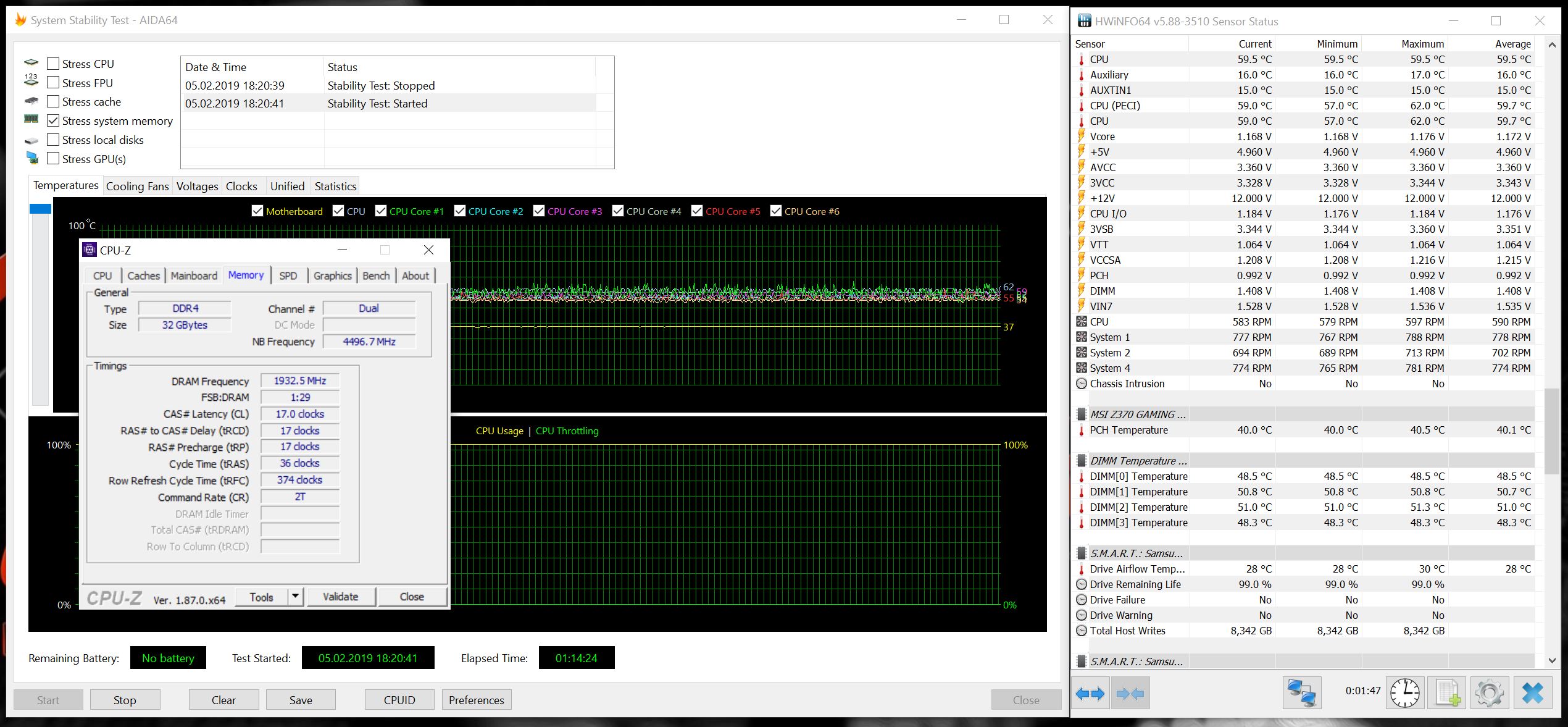Toggle Motherboard temperature graph checkbox

point(257,211)
